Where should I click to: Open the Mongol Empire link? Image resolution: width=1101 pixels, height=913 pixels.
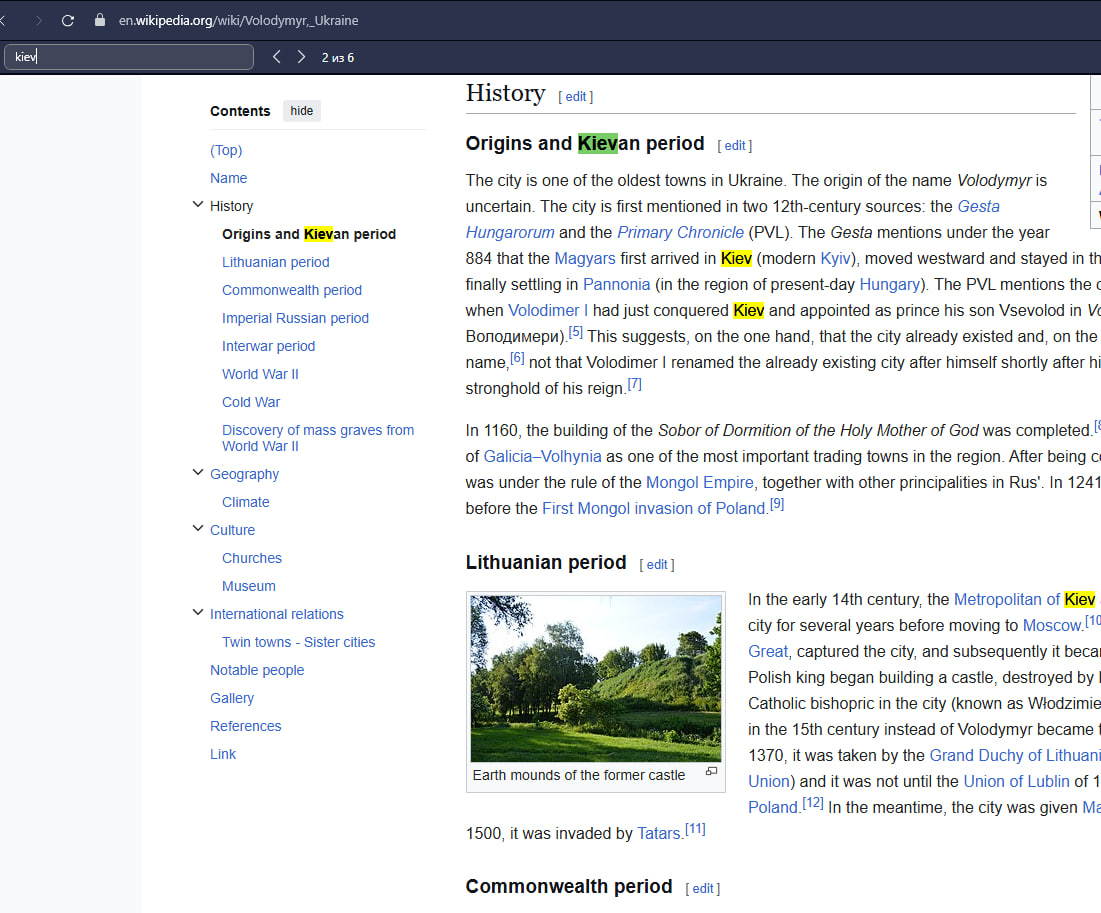pos(699,482)
